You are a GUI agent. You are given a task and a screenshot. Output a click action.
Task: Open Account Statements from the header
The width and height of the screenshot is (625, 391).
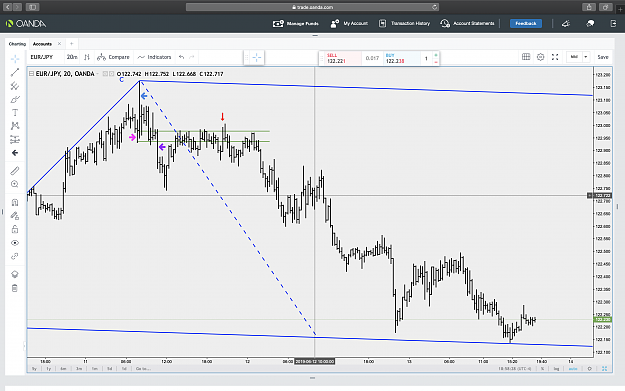467,24
